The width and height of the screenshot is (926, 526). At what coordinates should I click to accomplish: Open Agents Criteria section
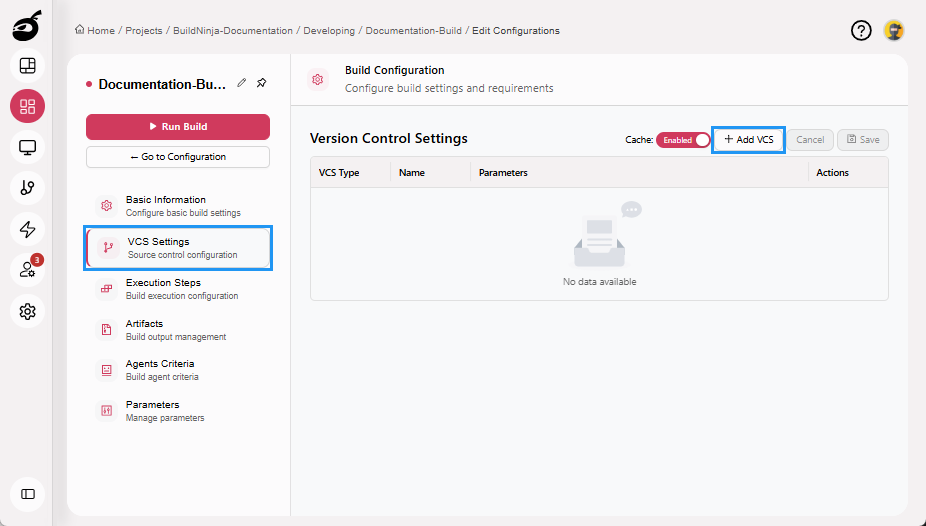click(178, 370)
